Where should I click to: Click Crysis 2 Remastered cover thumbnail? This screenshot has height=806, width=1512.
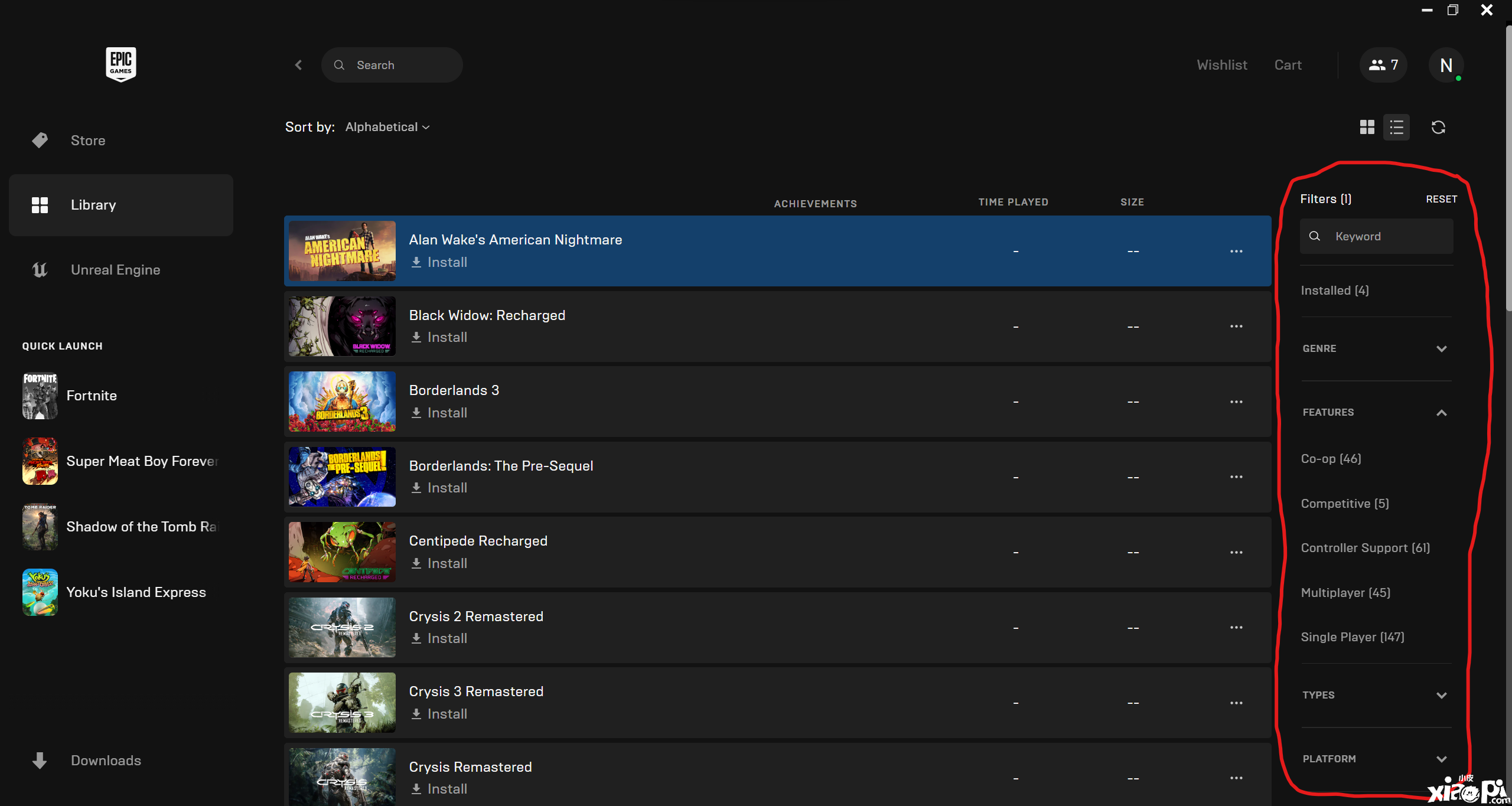pos(342,628)
